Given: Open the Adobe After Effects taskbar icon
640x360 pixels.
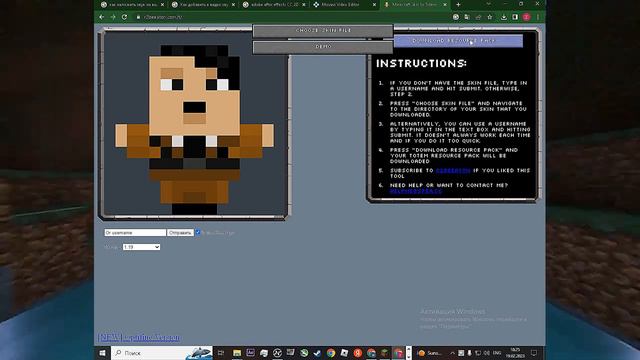Looking at the screenshot, I should click(250, 353).
